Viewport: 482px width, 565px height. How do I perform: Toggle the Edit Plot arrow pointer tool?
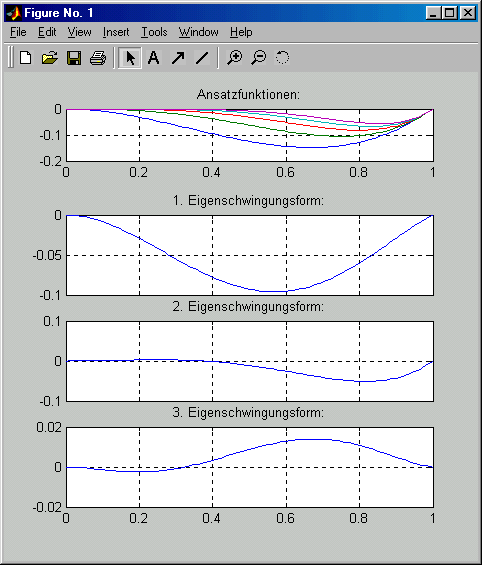click(130, 58)
